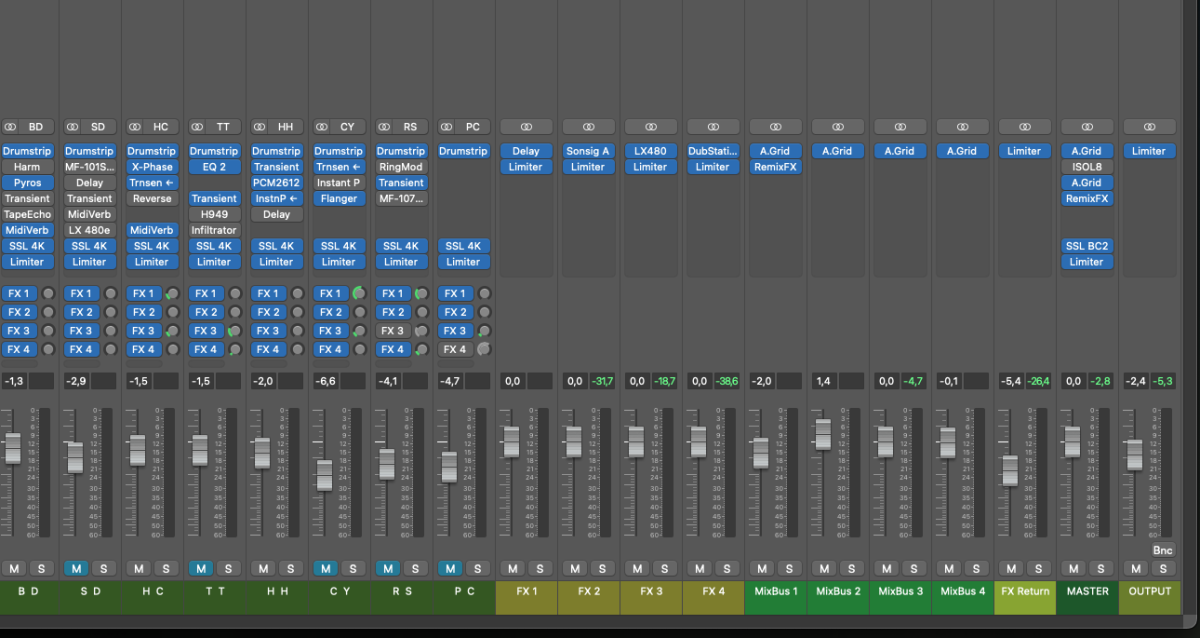Mute the FX 2 aux channel

pos(574,568)
